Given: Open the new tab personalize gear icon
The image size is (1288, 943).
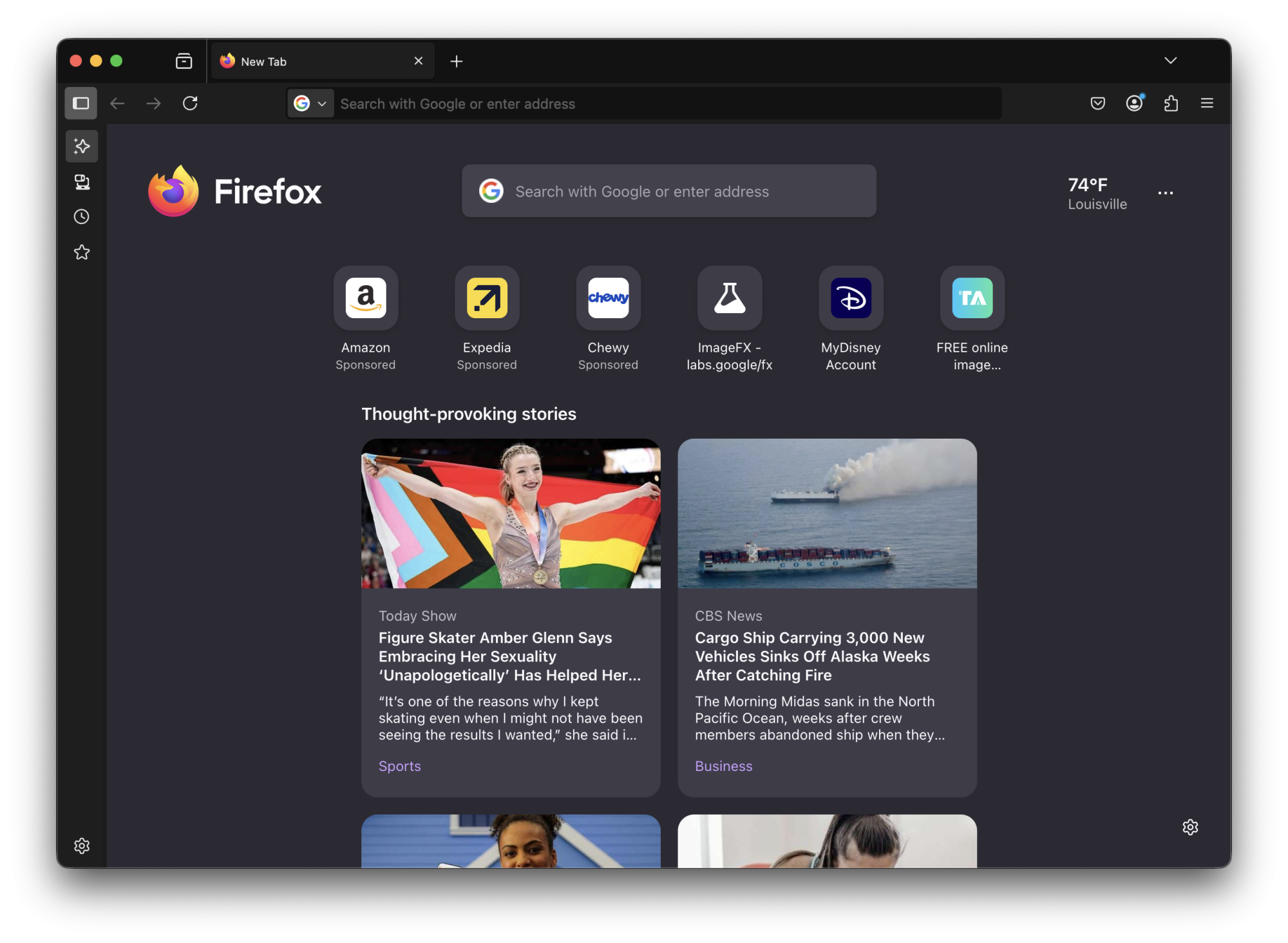Looking at the screenshot, I should (x=1190, y=827).
